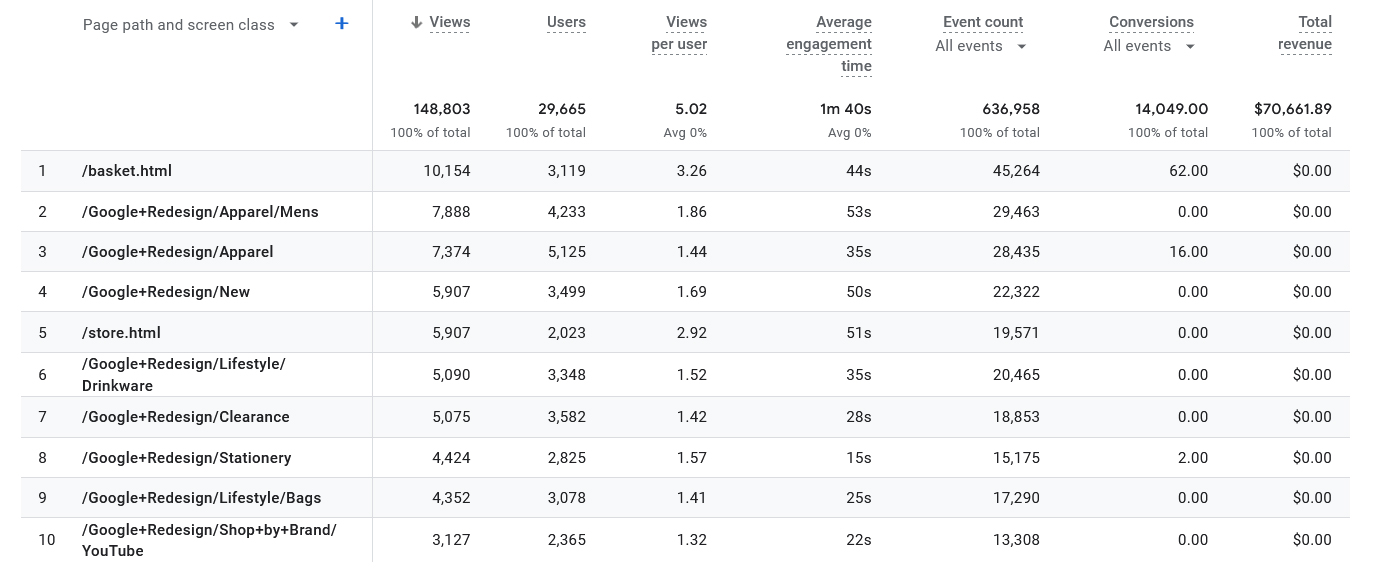The height and width of the screenshot is (576, 1379).
Task: Sort the table by Event count
Action: click(x=982, y=21)
